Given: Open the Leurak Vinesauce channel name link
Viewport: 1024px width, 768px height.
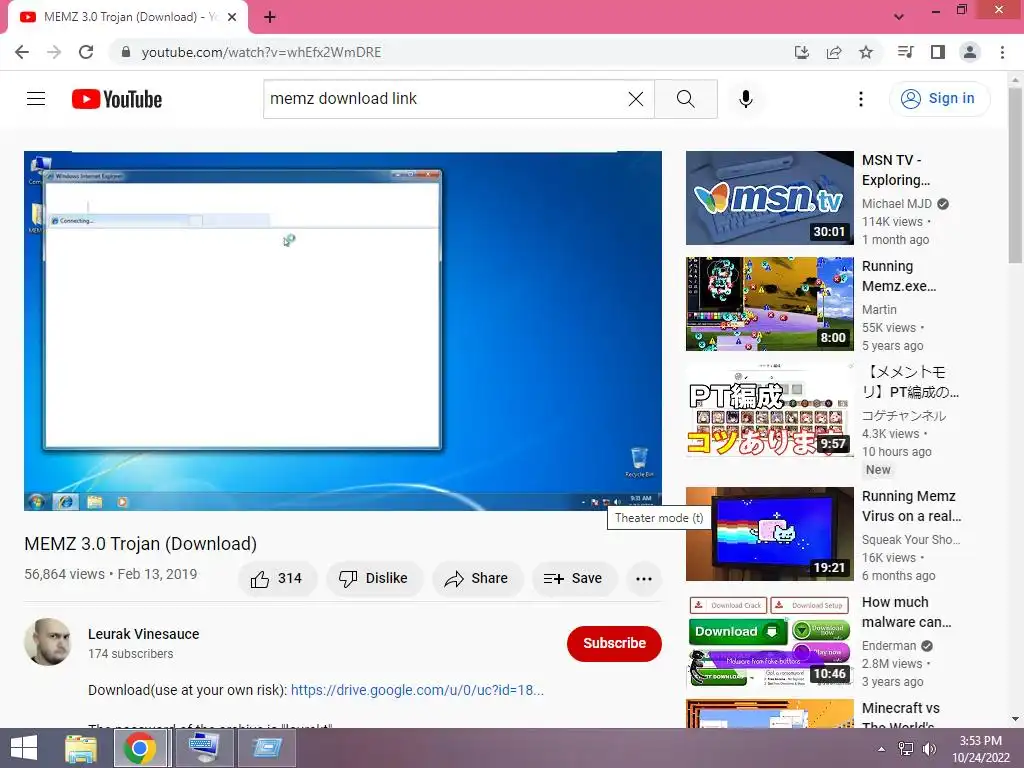Looking at the screenshot, I should click(x=144, y=633).
